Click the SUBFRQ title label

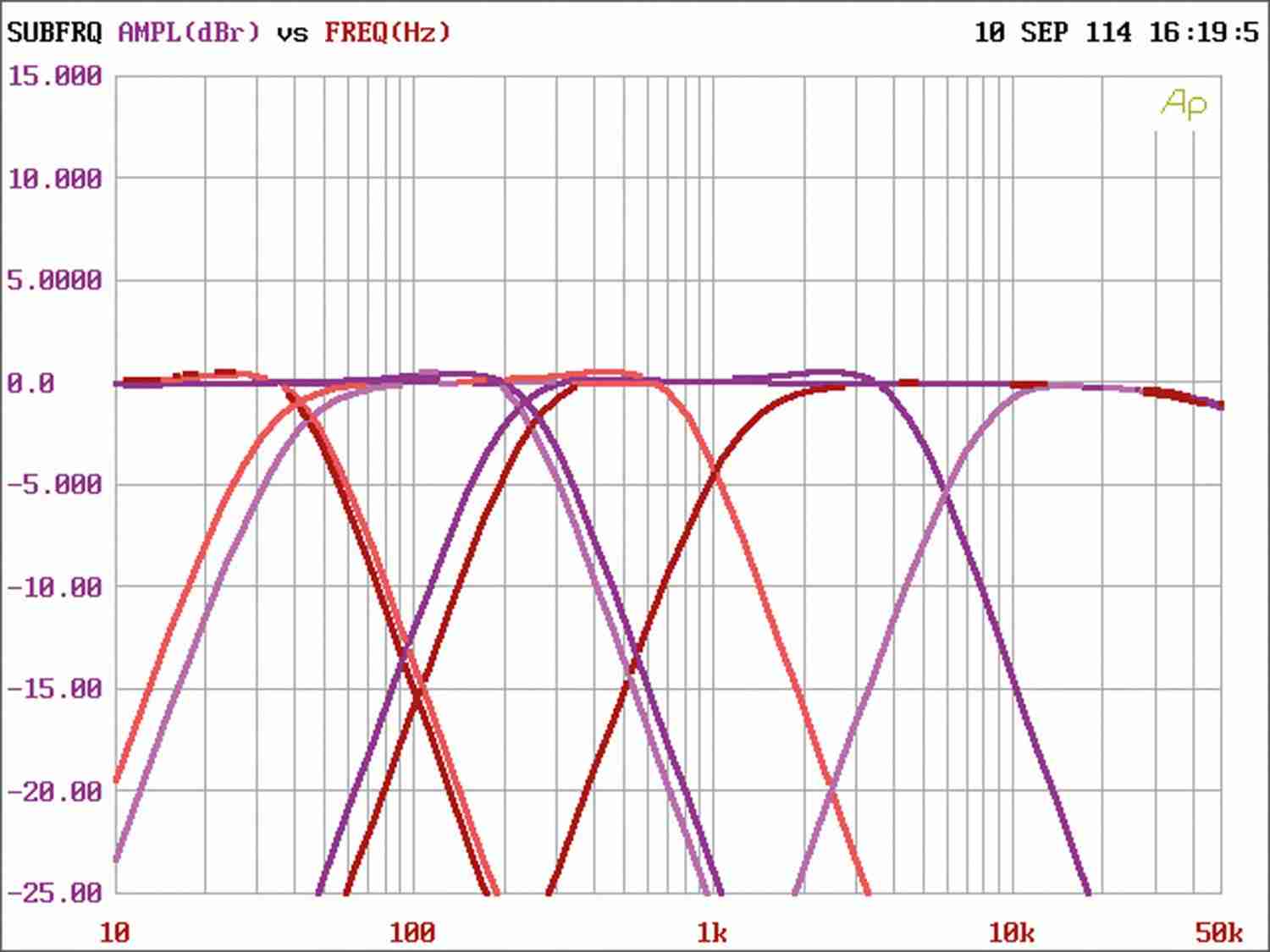54,33
